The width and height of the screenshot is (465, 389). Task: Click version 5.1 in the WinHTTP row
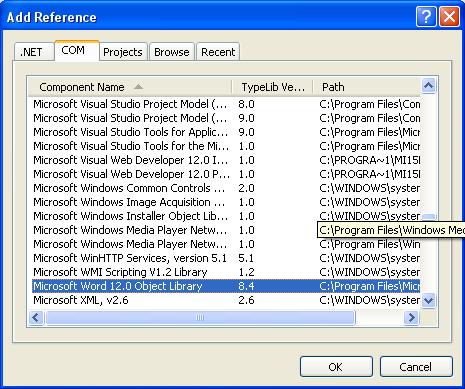coord(246,258)
